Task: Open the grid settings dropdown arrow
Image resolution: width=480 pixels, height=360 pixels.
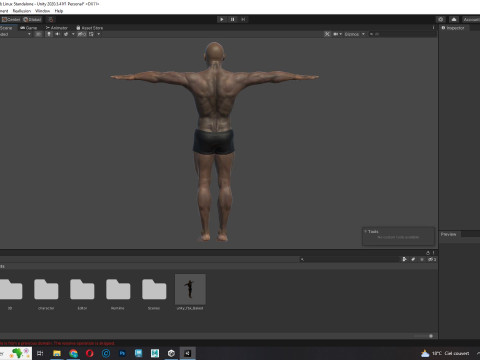Action: click(98, 34)
